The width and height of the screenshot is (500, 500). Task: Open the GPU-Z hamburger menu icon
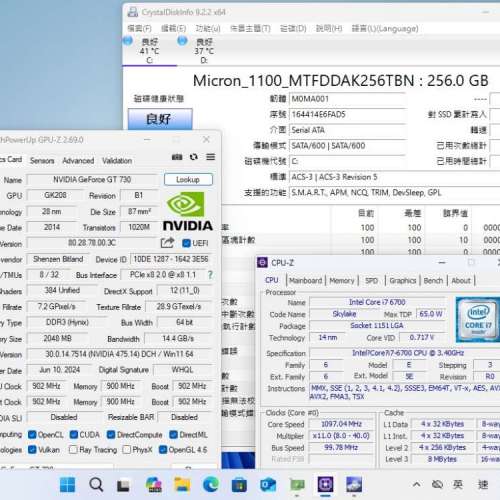(210, 157)
